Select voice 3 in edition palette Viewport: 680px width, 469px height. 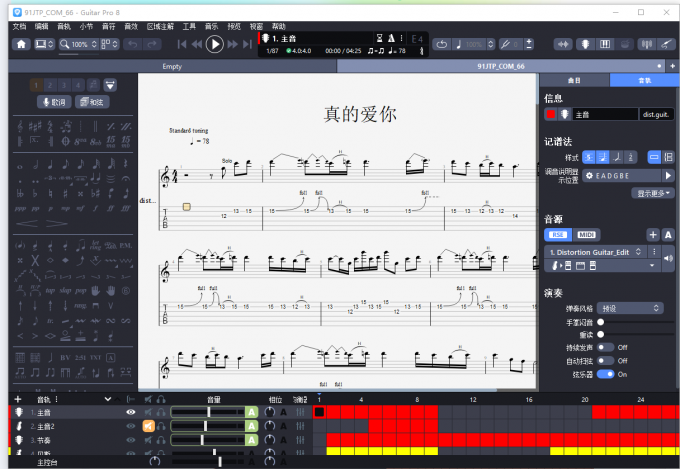64,85
